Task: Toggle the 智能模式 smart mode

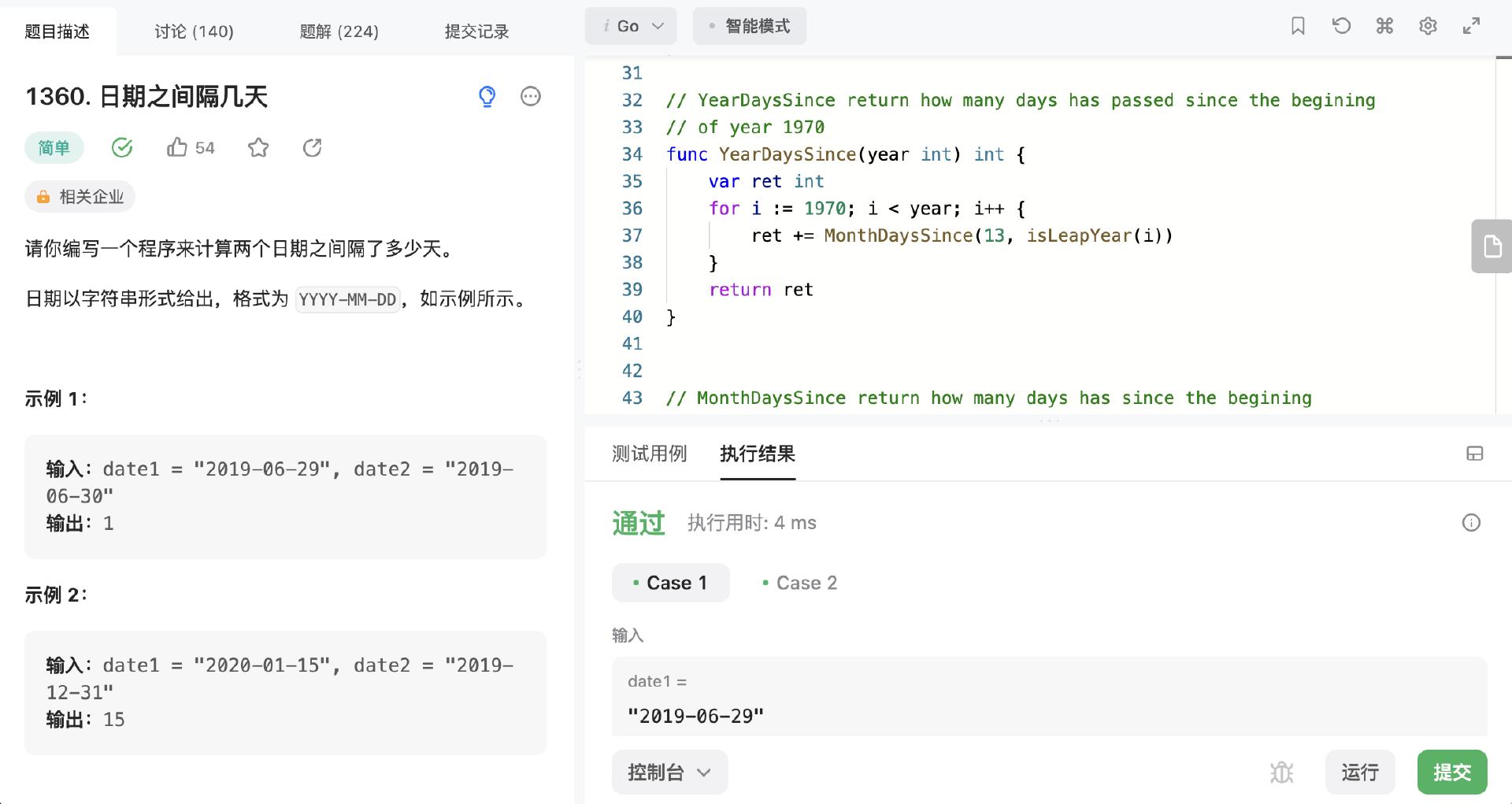Action: [750, 26]
